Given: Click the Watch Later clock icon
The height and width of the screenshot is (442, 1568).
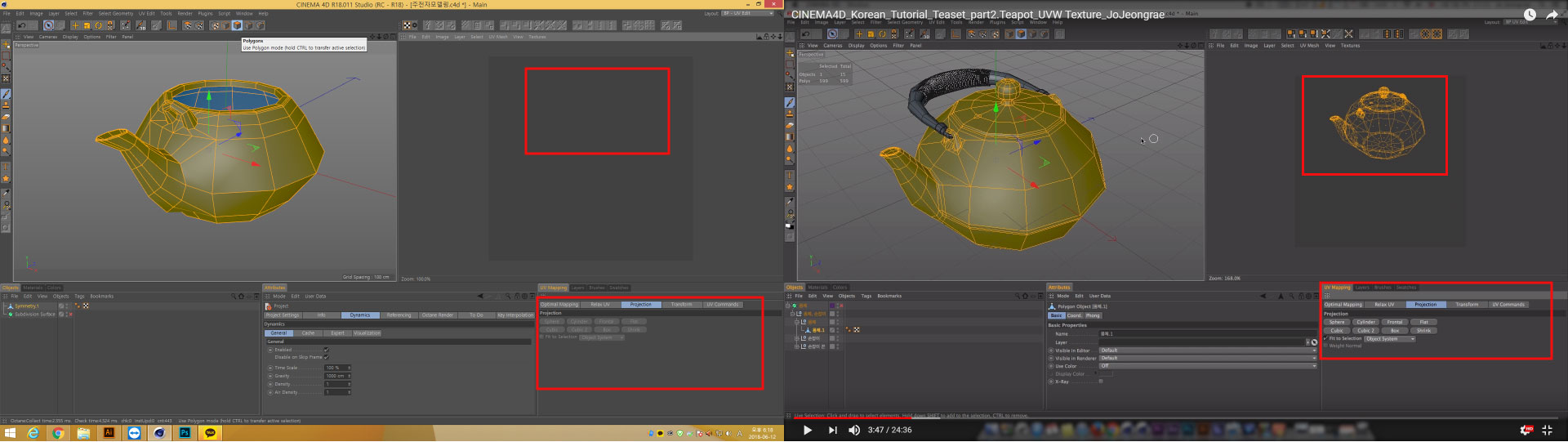Looking at the screenshot, I should tap(1530, 15).
